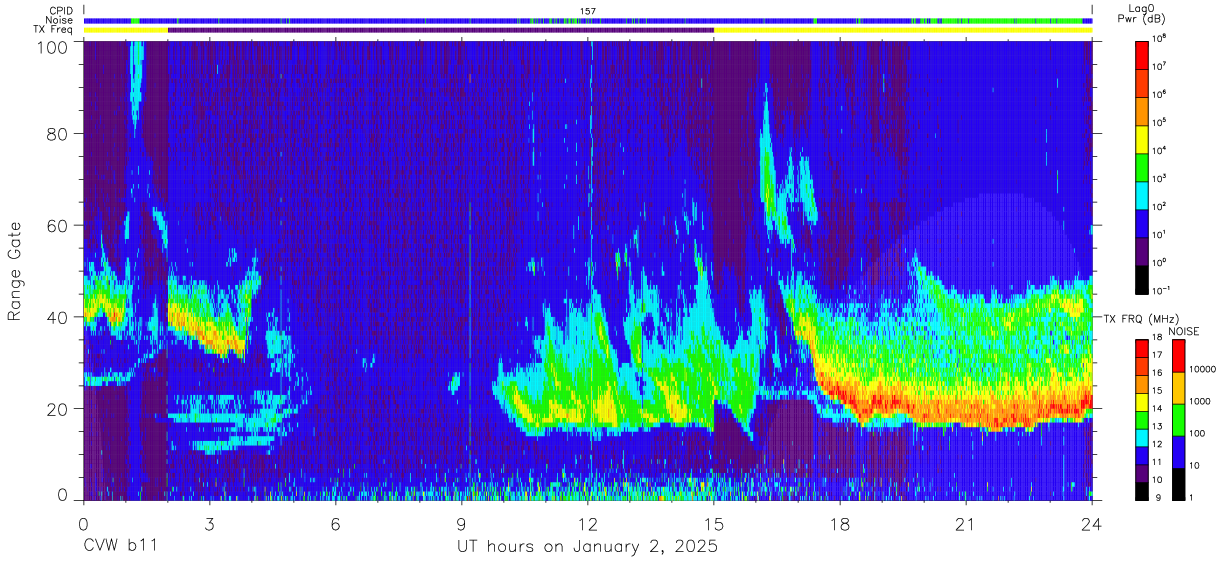Click the 'UT hours on January 2, 2025' axis title

pos(587,548)
